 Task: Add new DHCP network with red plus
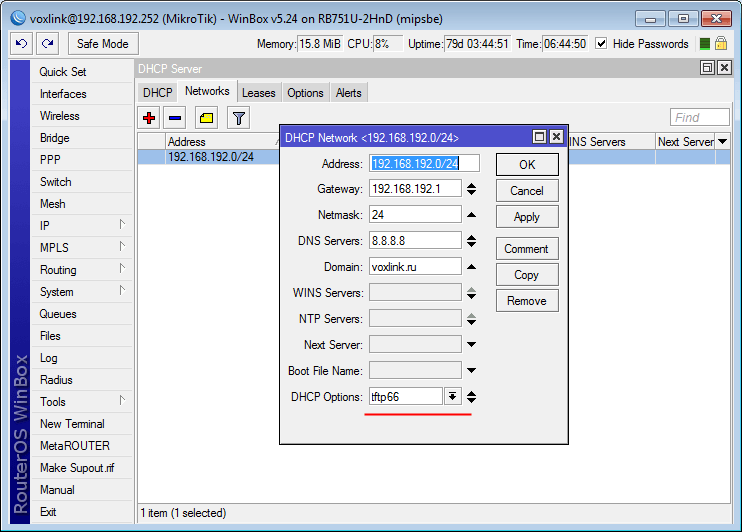click(149, 118)
